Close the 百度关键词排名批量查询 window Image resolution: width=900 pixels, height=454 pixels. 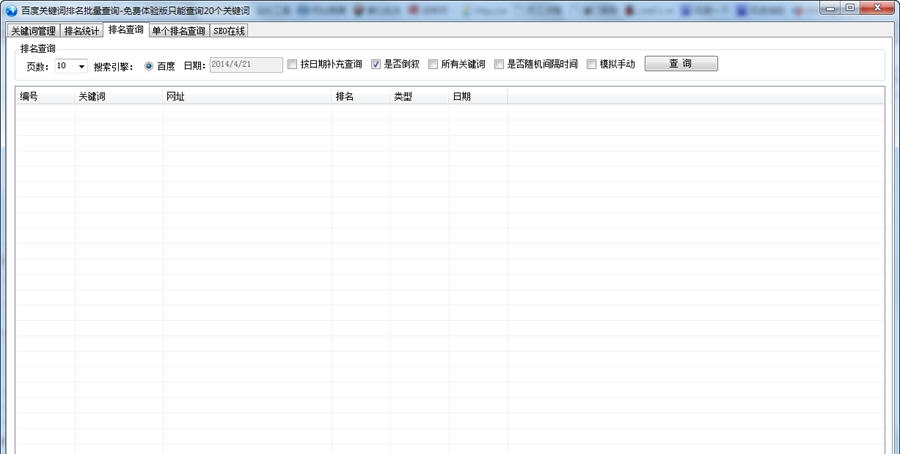(x=877, y=7)
